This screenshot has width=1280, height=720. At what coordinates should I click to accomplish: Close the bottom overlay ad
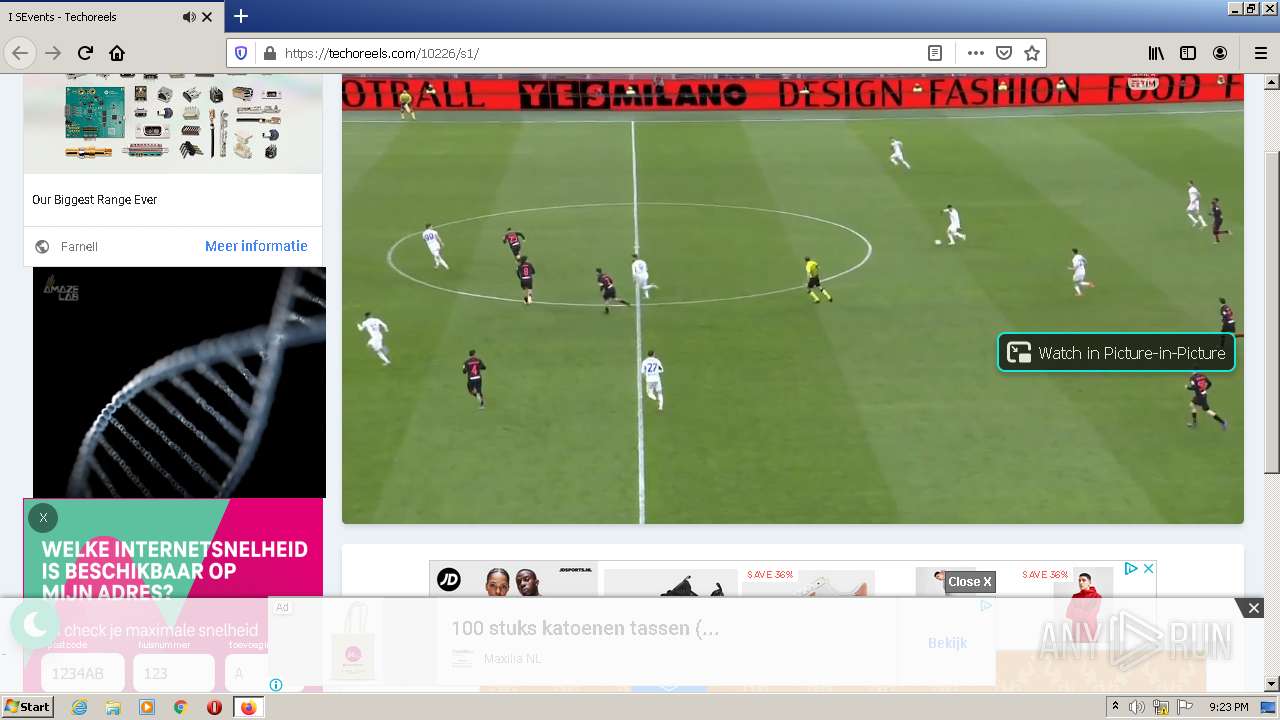(1253, 608)
